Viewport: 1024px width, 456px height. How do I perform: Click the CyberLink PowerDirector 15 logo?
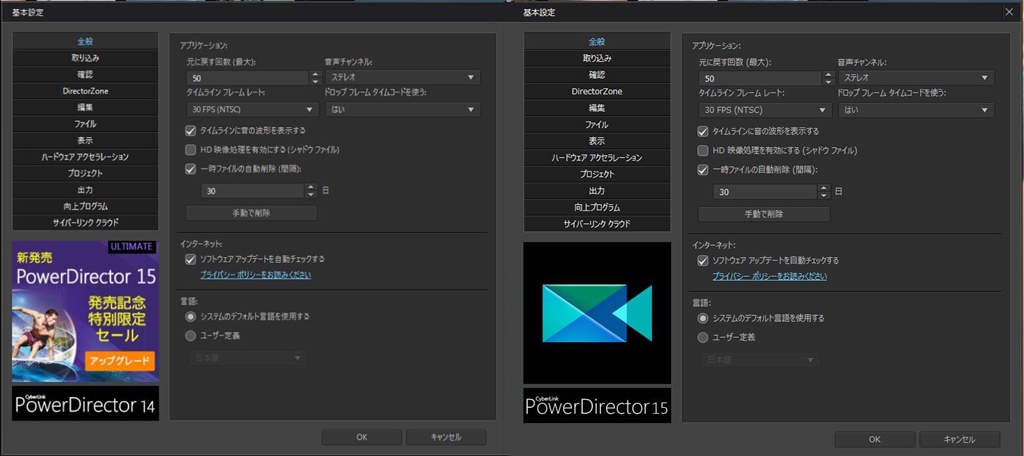(597, 406)
